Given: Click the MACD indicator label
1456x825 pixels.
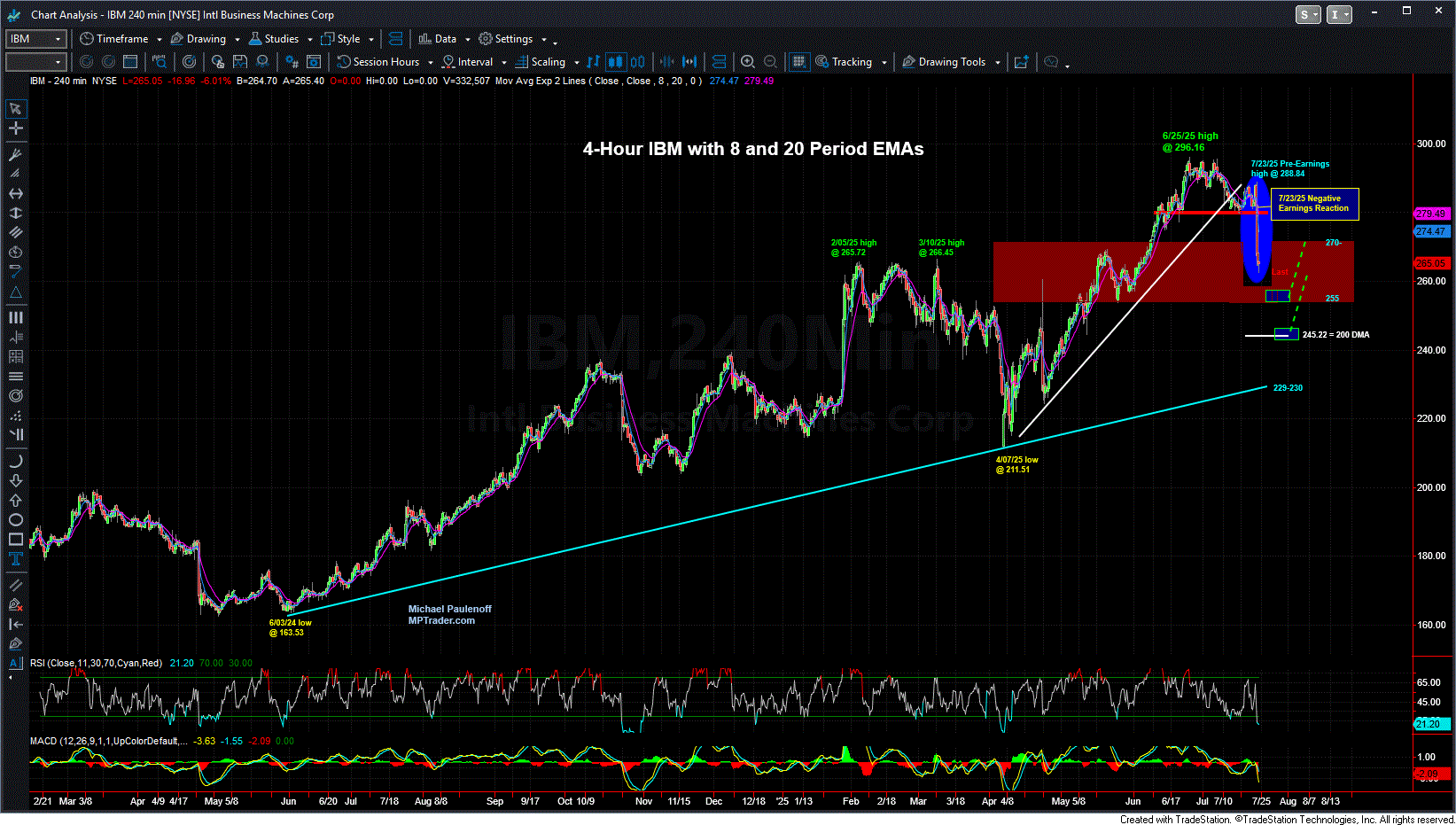Looking at the screenshot, I should pos(109,741).
